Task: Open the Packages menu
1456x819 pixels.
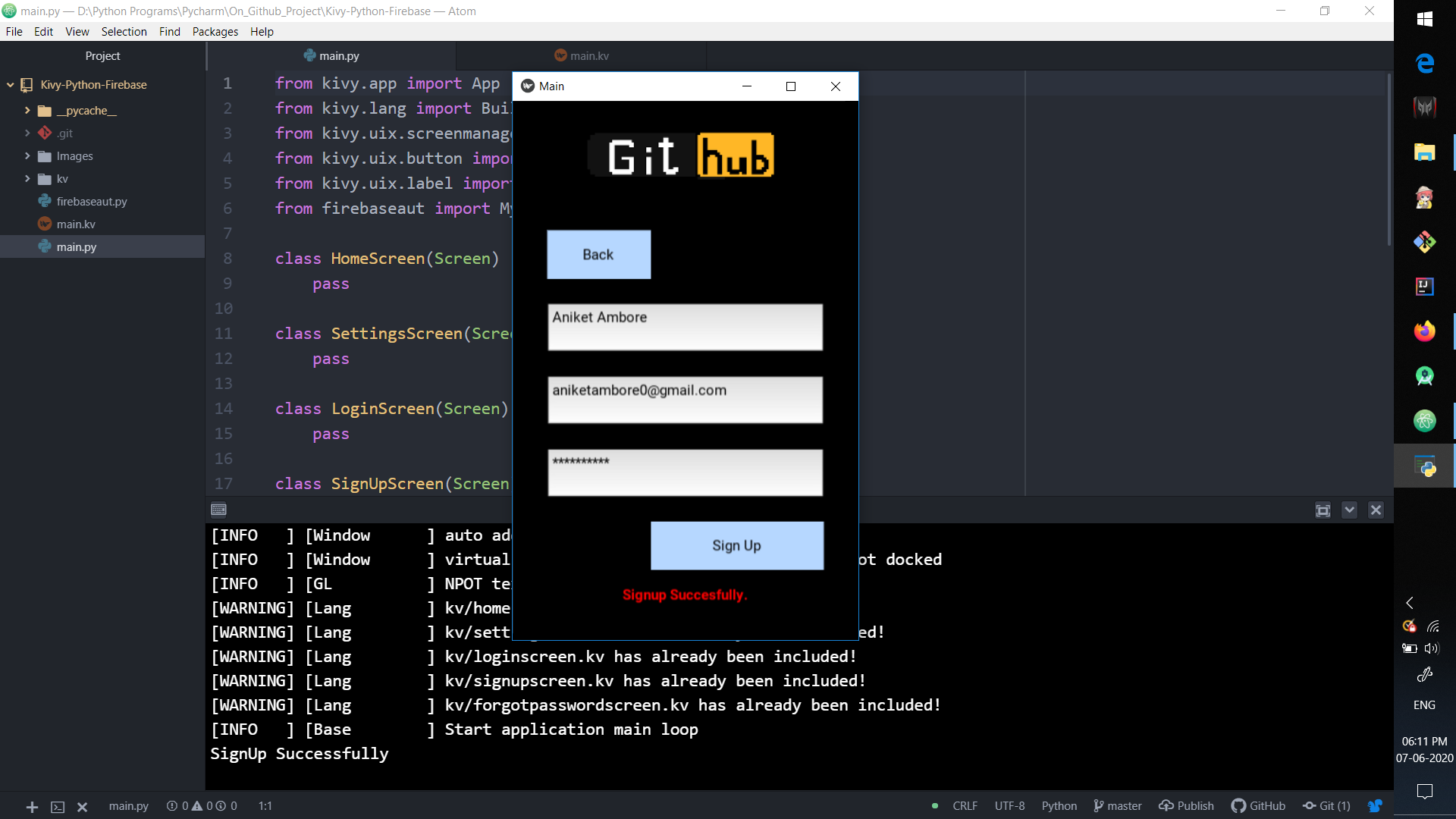Action: [x=215, y=32]
